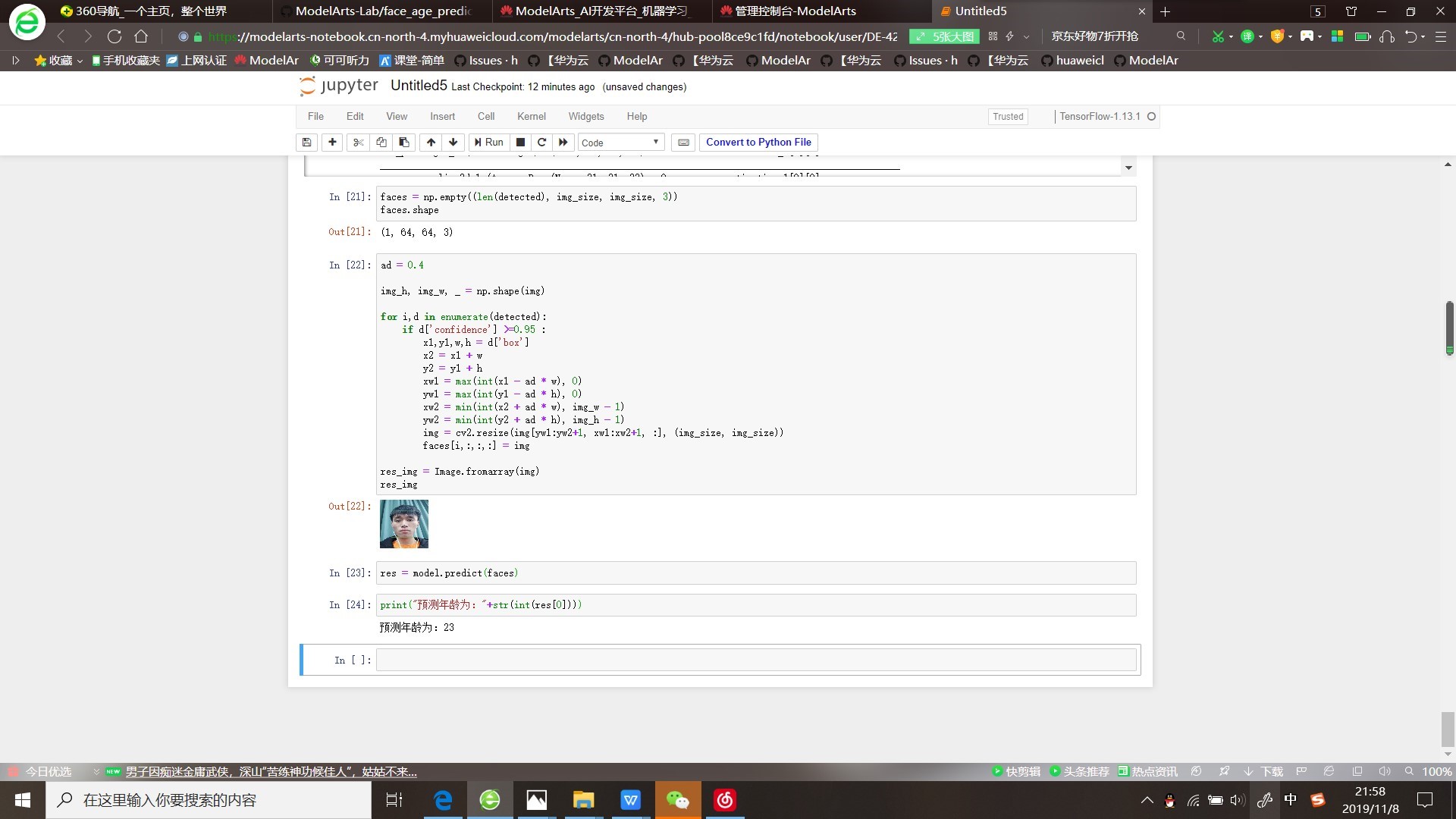Screen dimensions: 1456x819
Task: Collapse the output scroll arrow above cell 21
Action: [1128, 168]
